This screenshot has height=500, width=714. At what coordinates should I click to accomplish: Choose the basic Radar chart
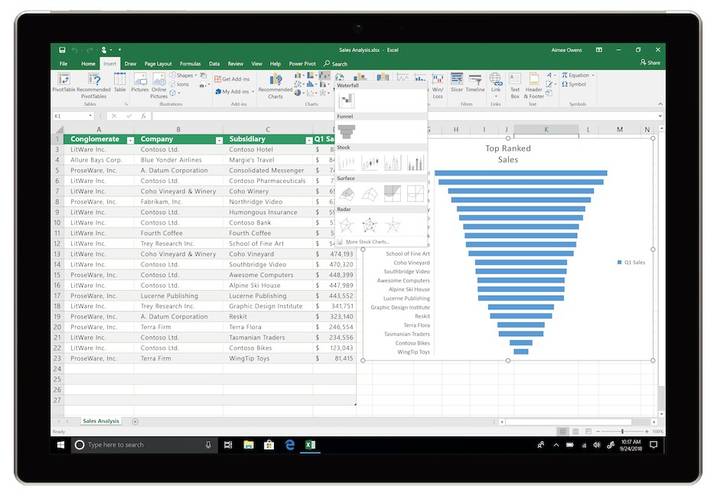tap(347, 224)
